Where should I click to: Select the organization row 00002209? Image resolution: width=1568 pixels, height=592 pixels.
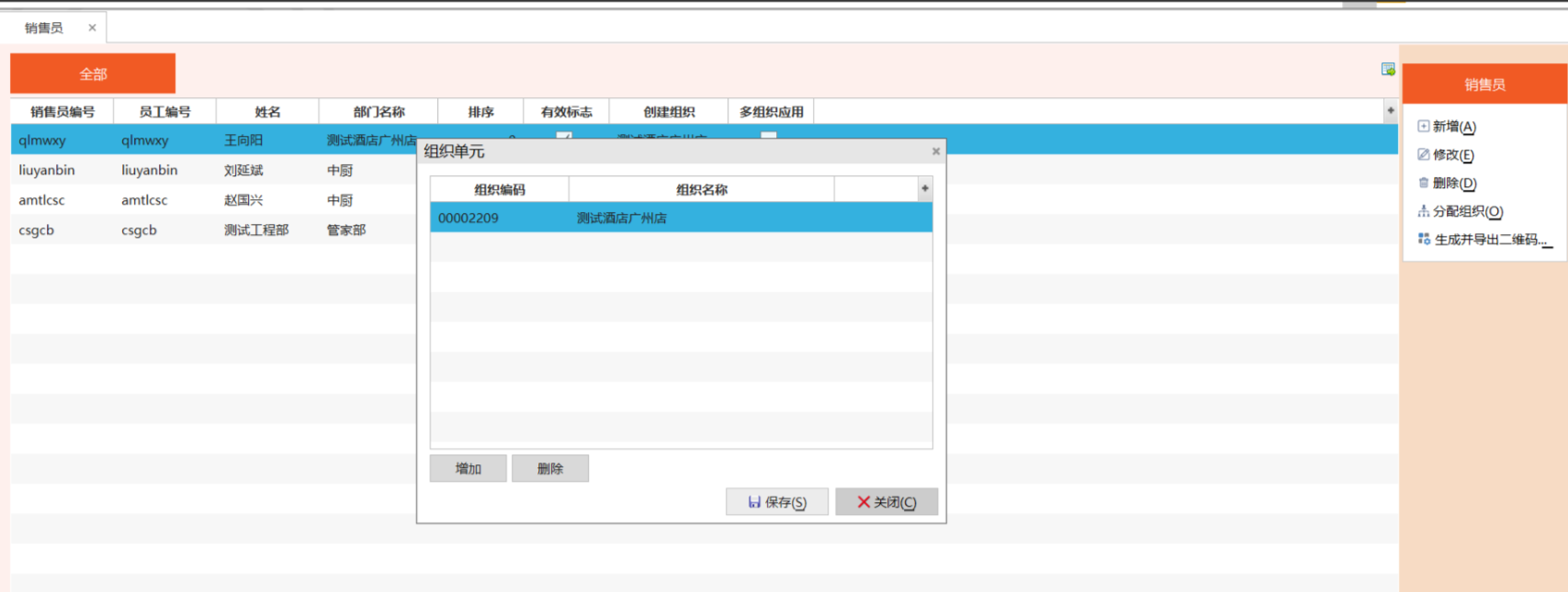(x=680, y=218)
